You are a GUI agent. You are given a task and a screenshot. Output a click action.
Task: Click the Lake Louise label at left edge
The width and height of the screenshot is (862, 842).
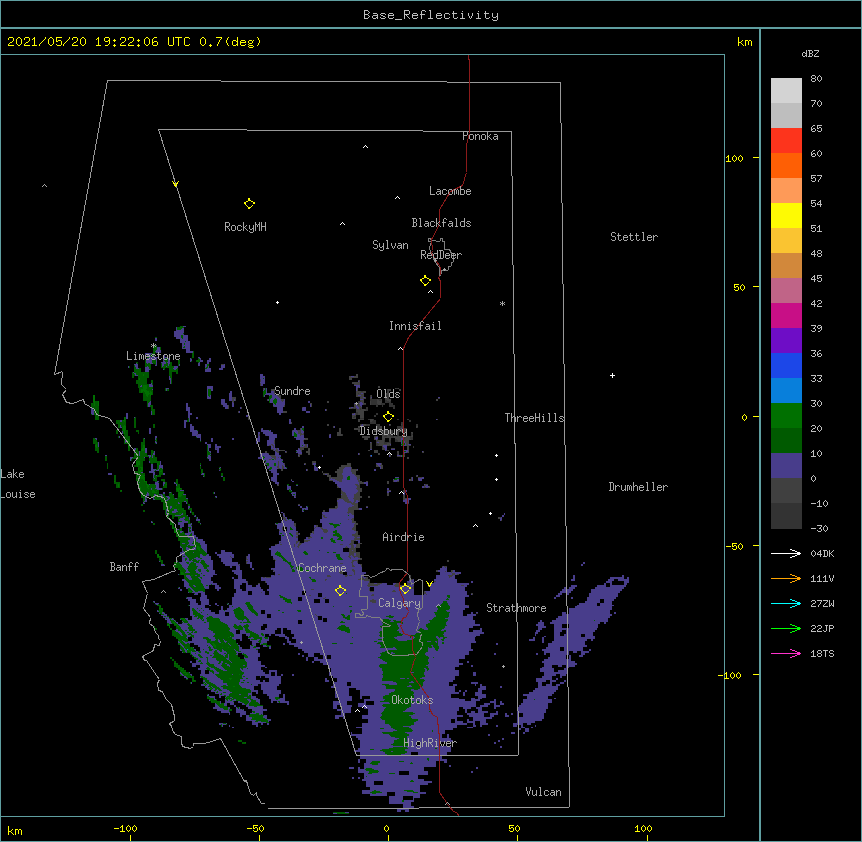tap(18, 484)
